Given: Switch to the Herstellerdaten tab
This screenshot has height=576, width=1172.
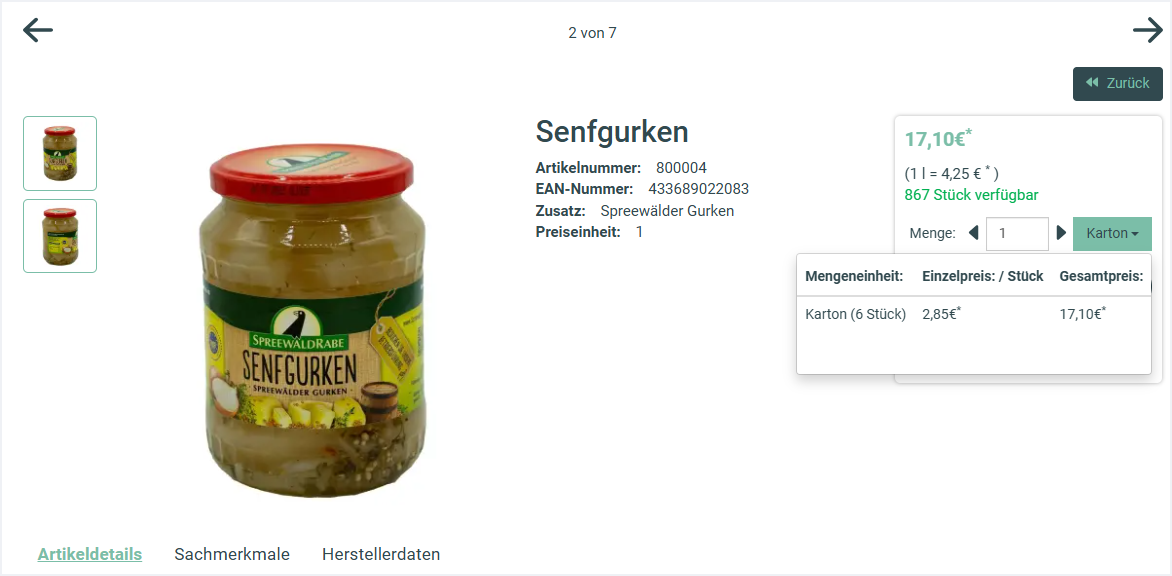Looking at the screenshot, I should (x=381, y=554).
